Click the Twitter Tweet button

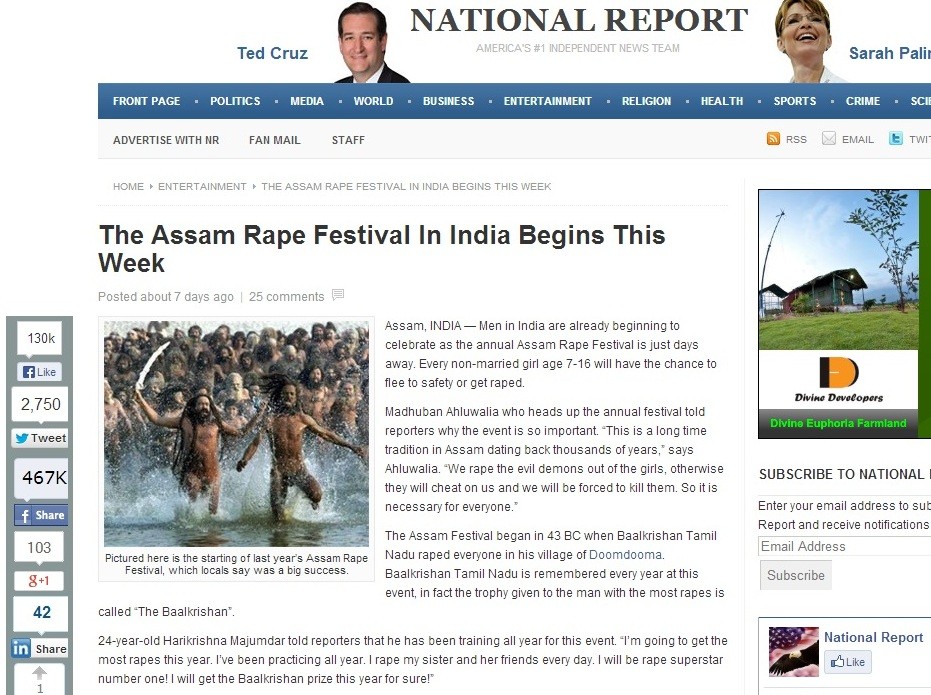tap(40, 438)
